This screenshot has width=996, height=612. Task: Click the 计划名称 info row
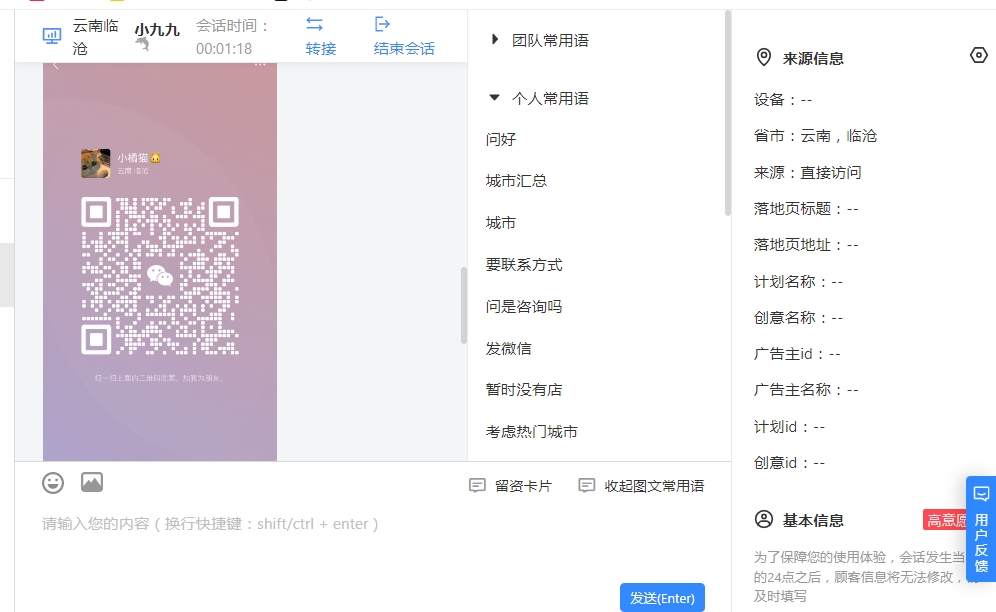798,282
